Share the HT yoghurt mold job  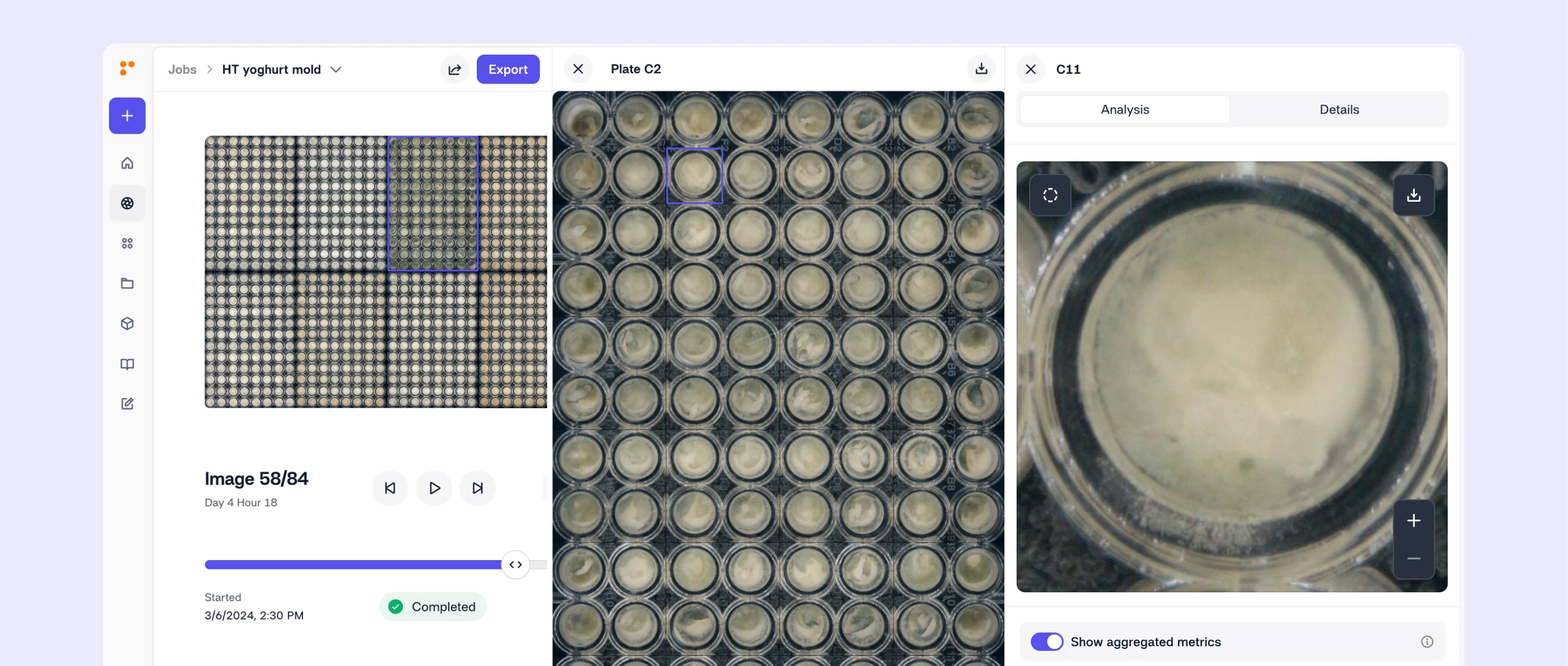coord(454,69)
